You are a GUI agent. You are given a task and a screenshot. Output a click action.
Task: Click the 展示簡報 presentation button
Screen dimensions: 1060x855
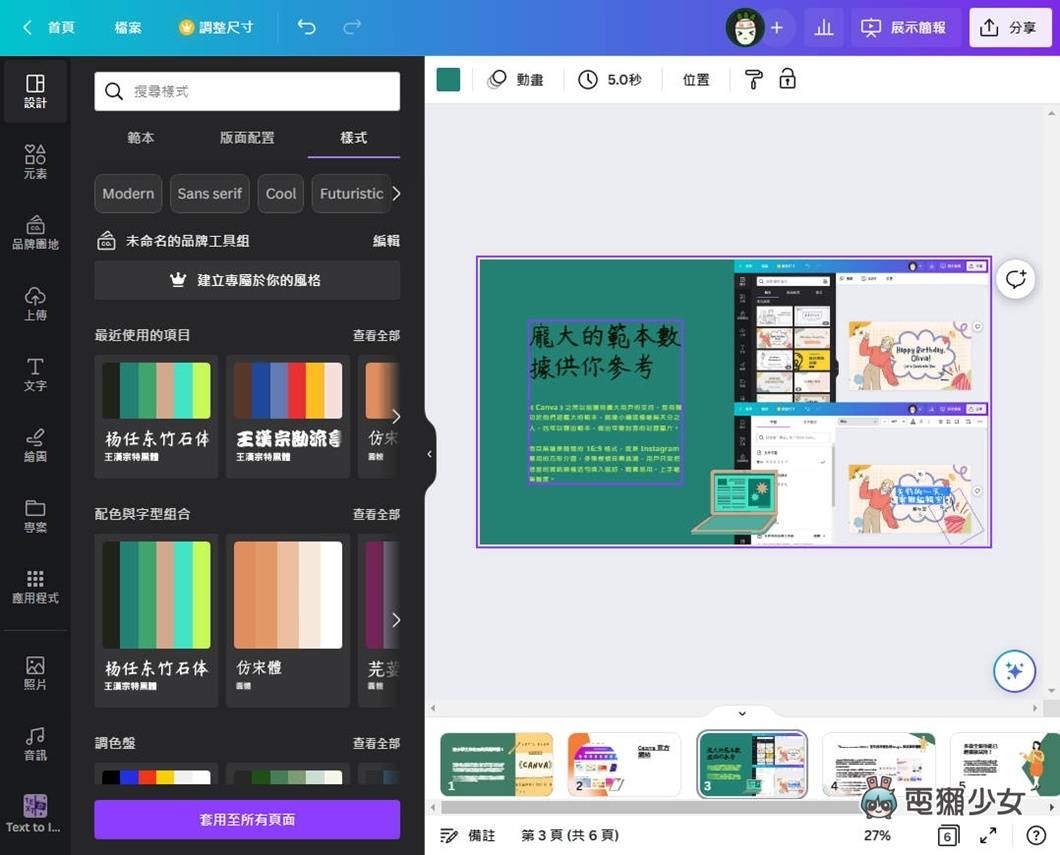pos(905,27)
